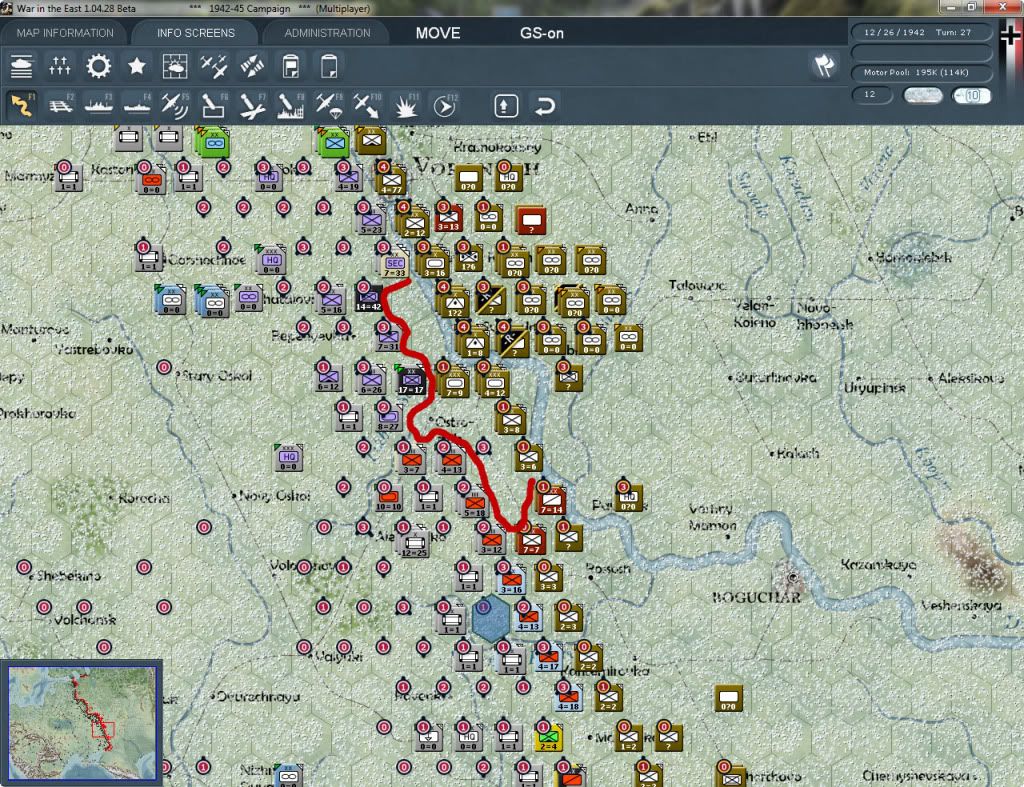This screenshot has height=787, width=1024.
Task: Click the Talovaya town label
Action: pos(697,285)
